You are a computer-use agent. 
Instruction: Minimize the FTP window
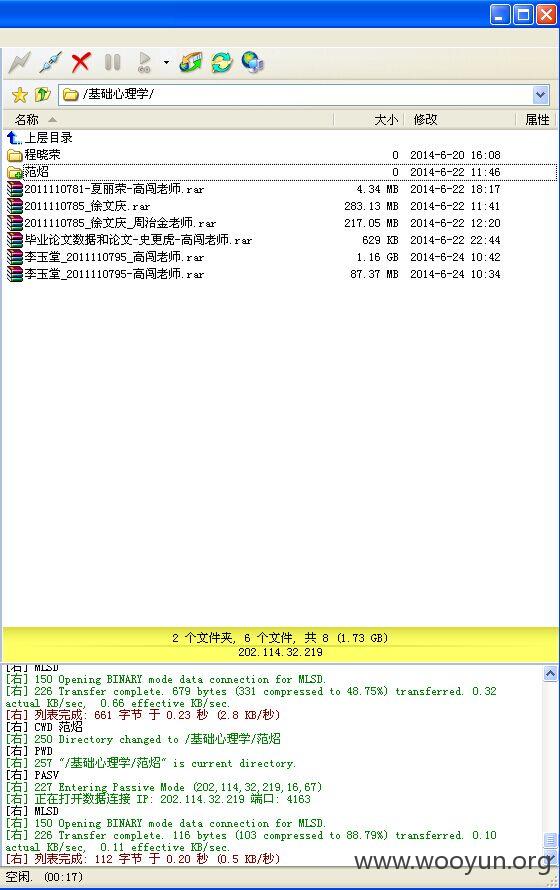(500, 15)
